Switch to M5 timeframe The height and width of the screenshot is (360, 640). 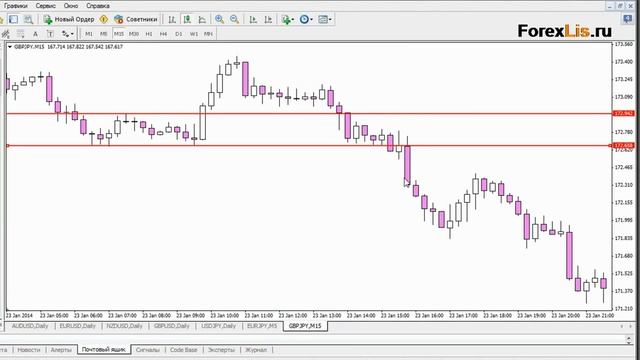coord(103,34)
